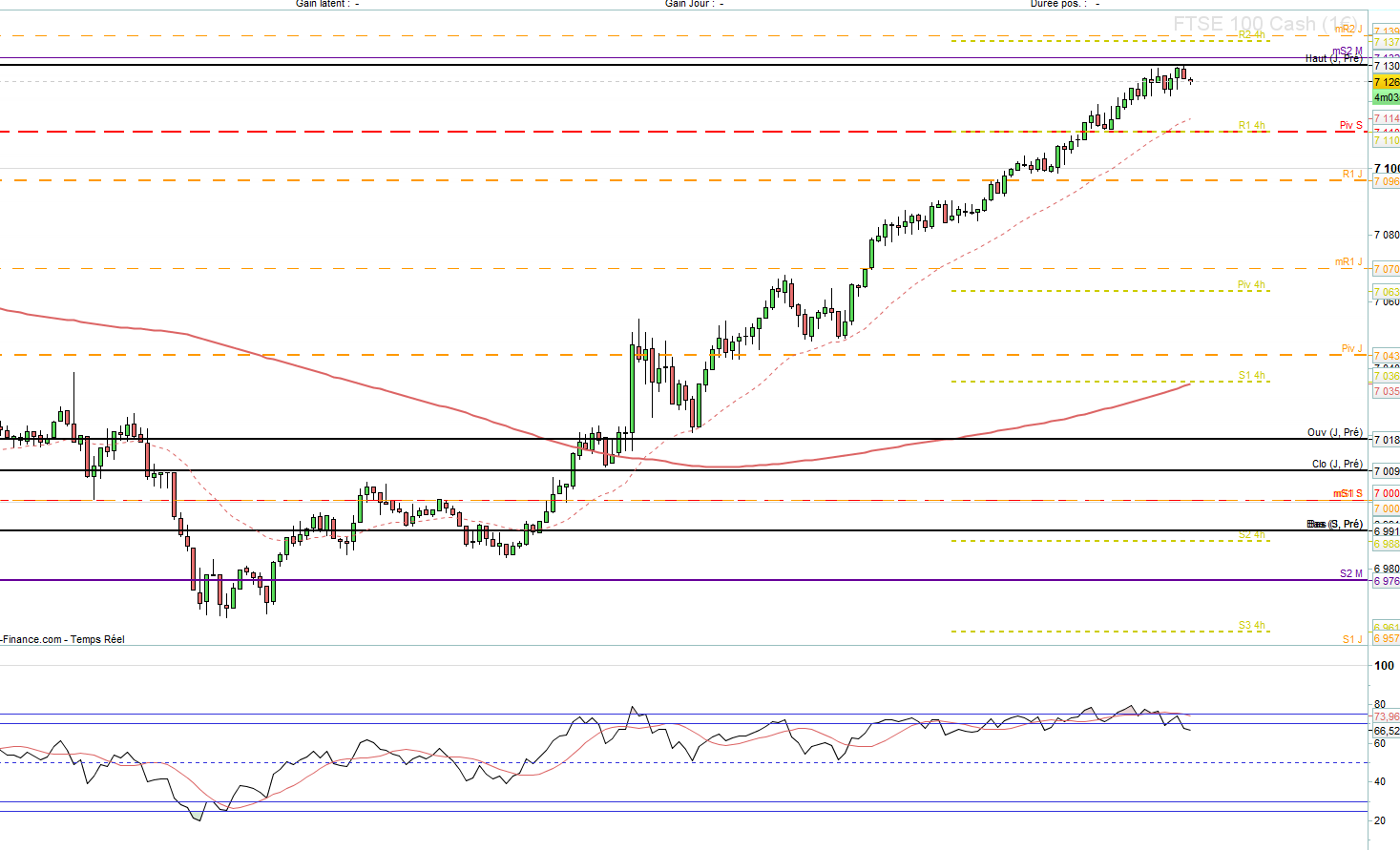This screenshot has height=850, width=1400.
Task: Click the "Piv S" weekly pivot label
Action: coord(1350,125)
